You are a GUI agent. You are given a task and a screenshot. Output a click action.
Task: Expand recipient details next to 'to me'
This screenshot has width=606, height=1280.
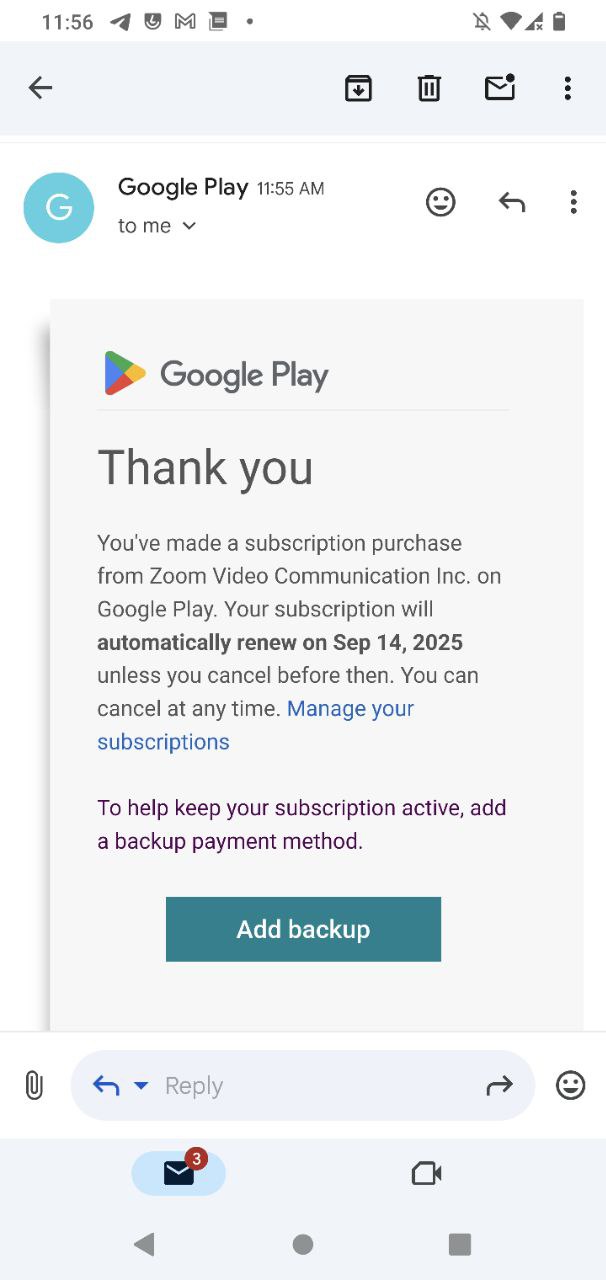(189, 226)
